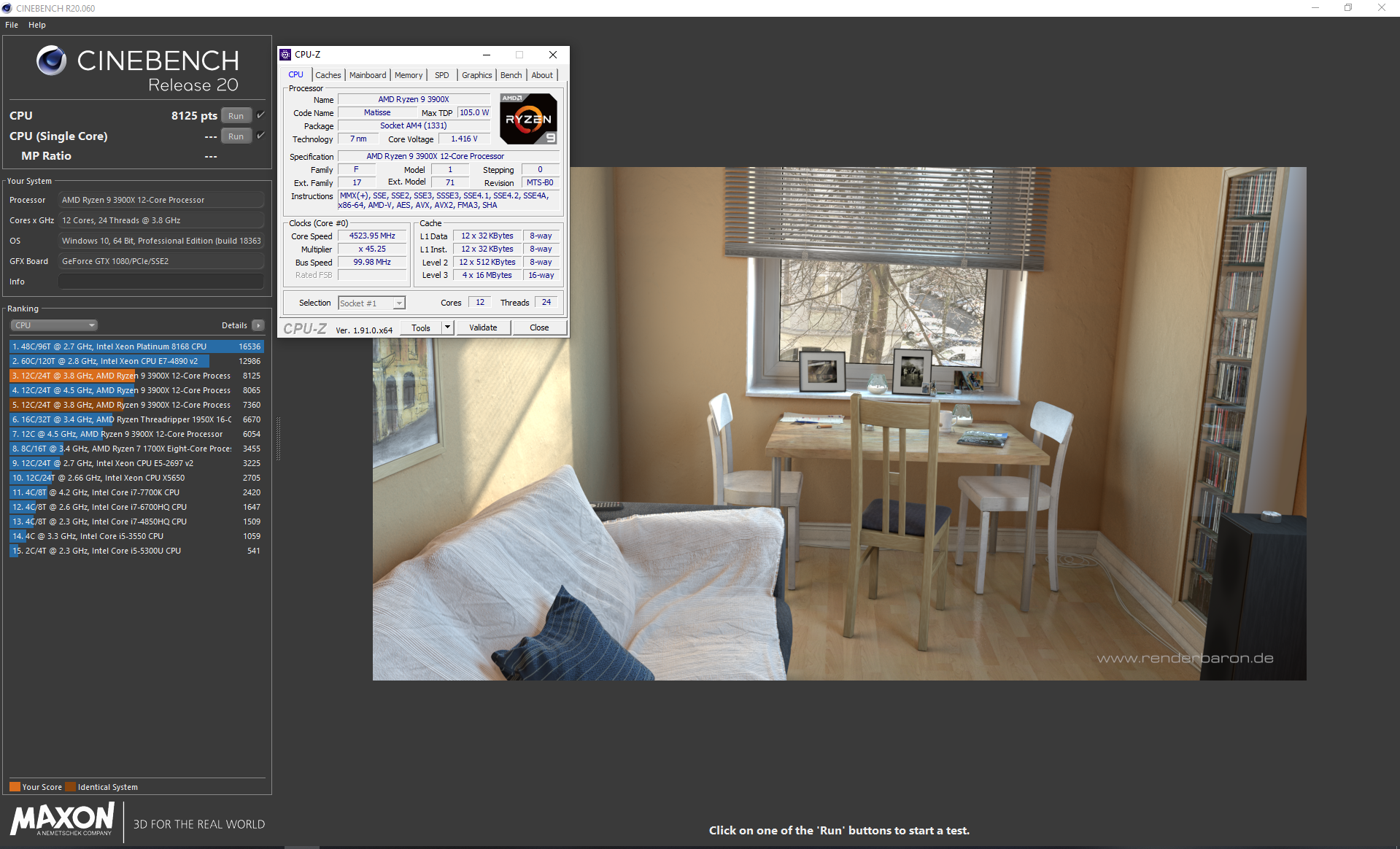
Task: Select the 6054 score Ryzen 9 3900X row
Action: (136, 434)
